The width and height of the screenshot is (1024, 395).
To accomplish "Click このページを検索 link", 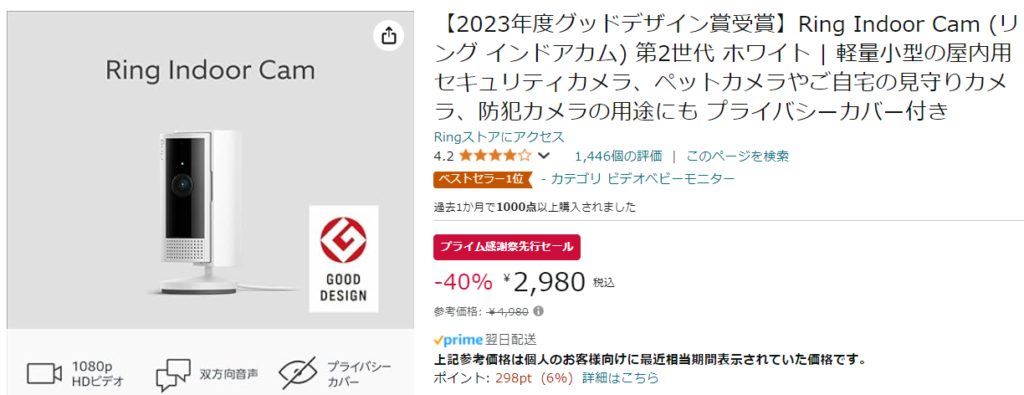I will (737, 156).
